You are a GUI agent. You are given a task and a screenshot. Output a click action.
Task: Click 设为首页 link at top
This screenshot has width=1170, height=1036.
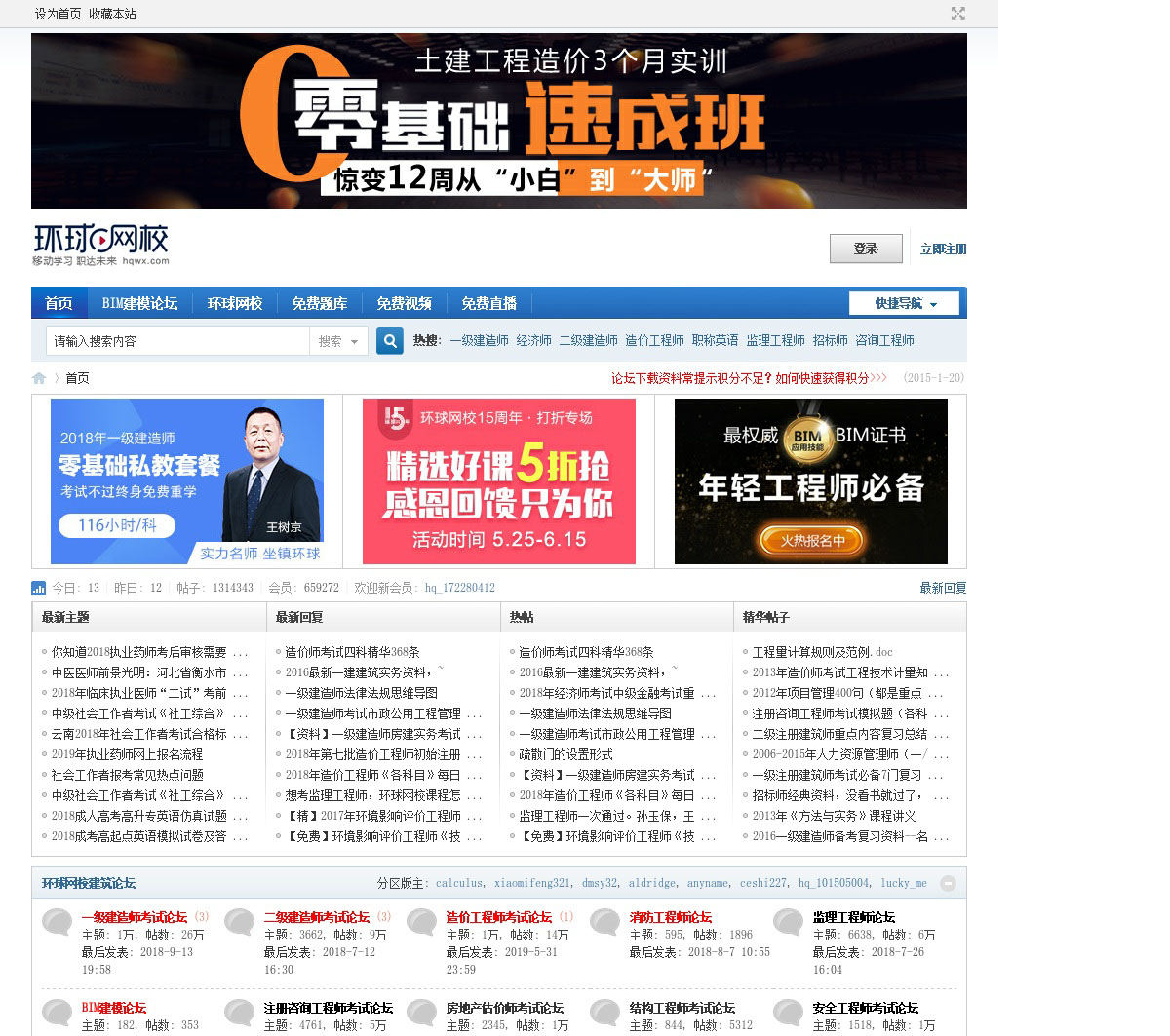coord(58,14)
